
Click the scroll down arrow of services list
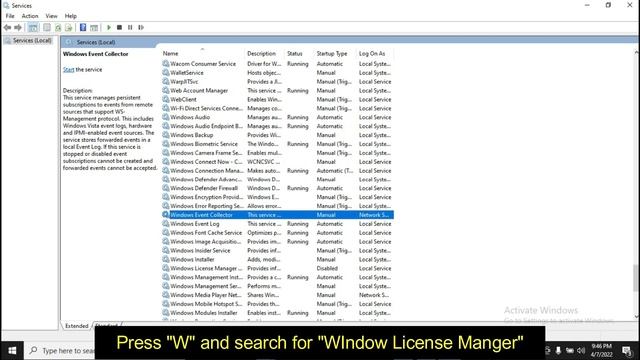636,316
